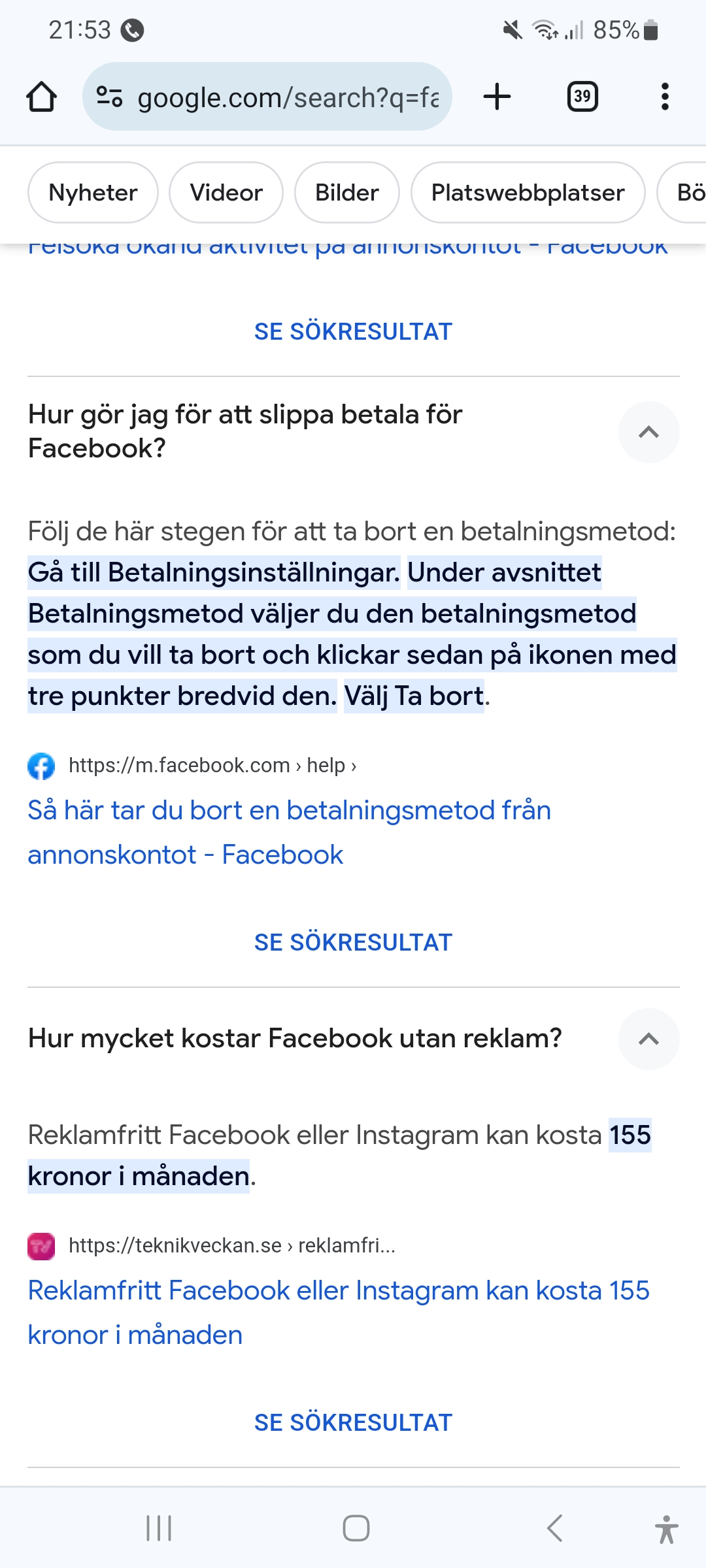Select the Videor search filter
The image size is (706, 1568).
tap(226, 193)
